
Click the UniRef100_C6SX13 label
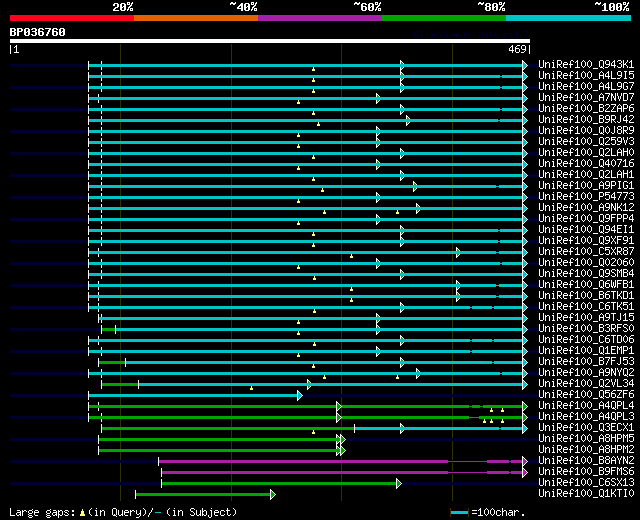tap(586, 483)
